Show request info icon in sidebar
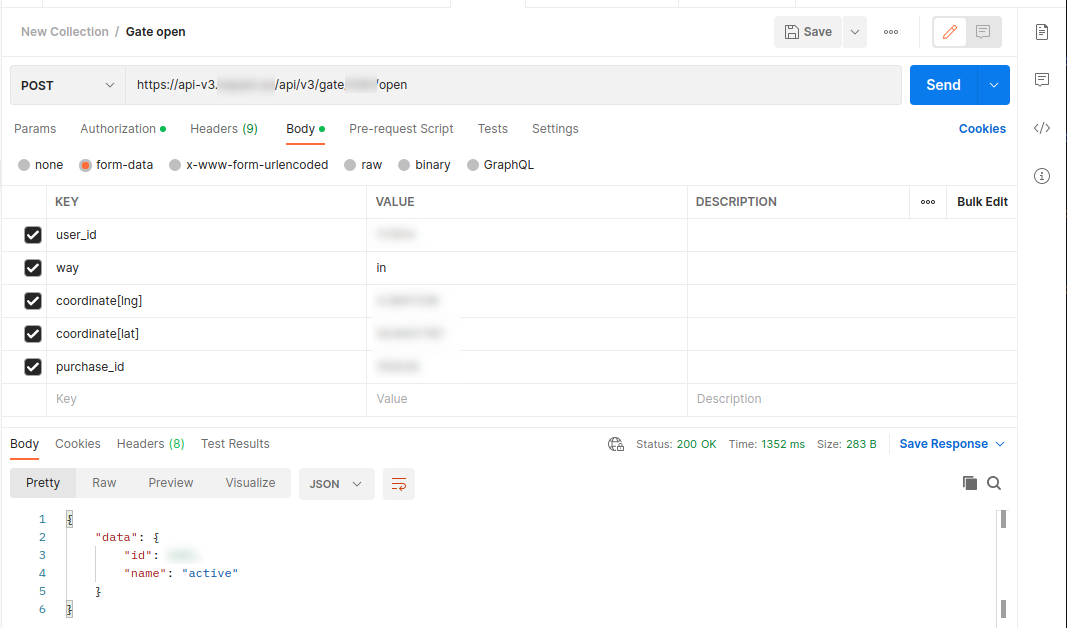 click(1042, 176)
